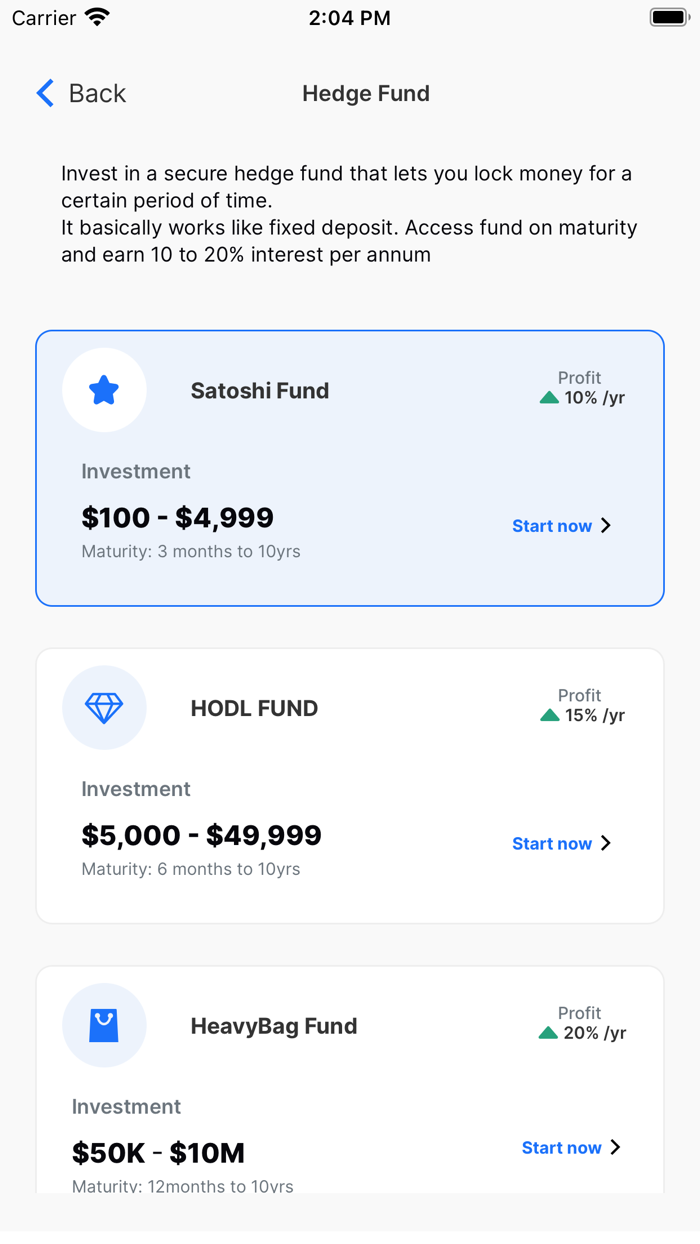The height and width of the screenshot is (1244, 700).
Task: Click the blue back chevron at top left
Action: point(43,92)
